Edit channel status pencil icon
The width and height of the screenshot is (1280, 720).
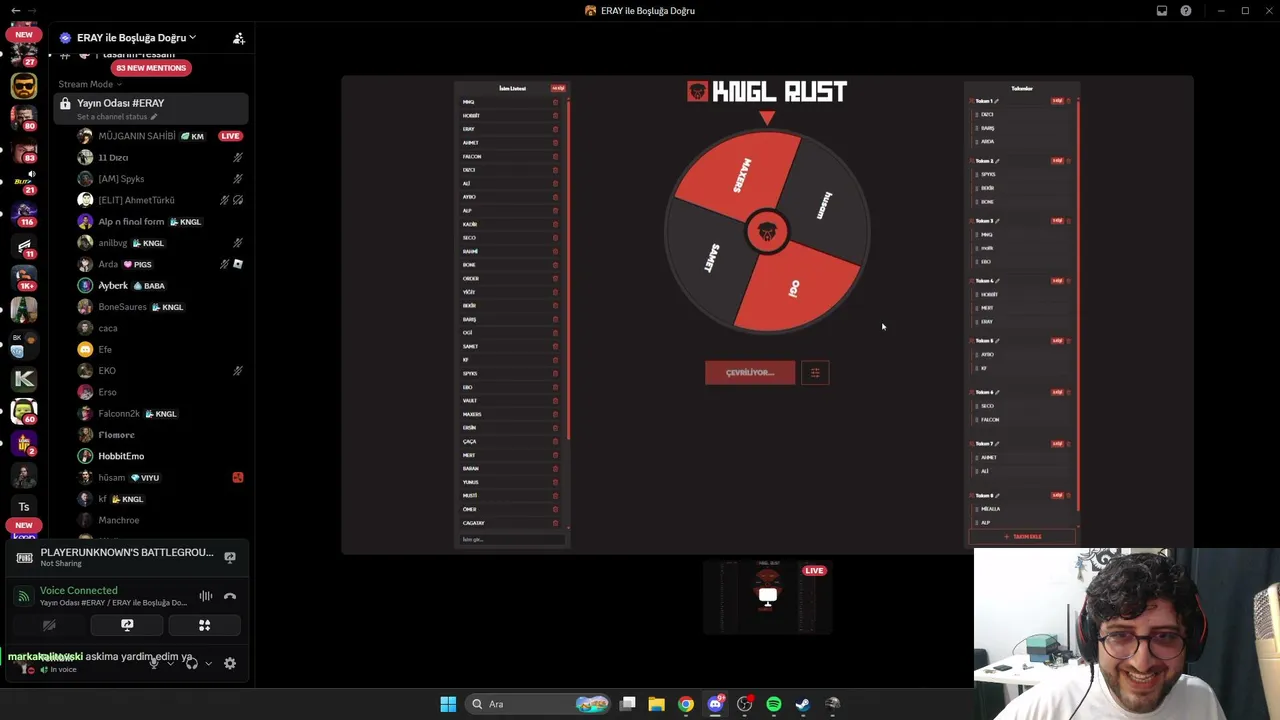click(153, 117)
